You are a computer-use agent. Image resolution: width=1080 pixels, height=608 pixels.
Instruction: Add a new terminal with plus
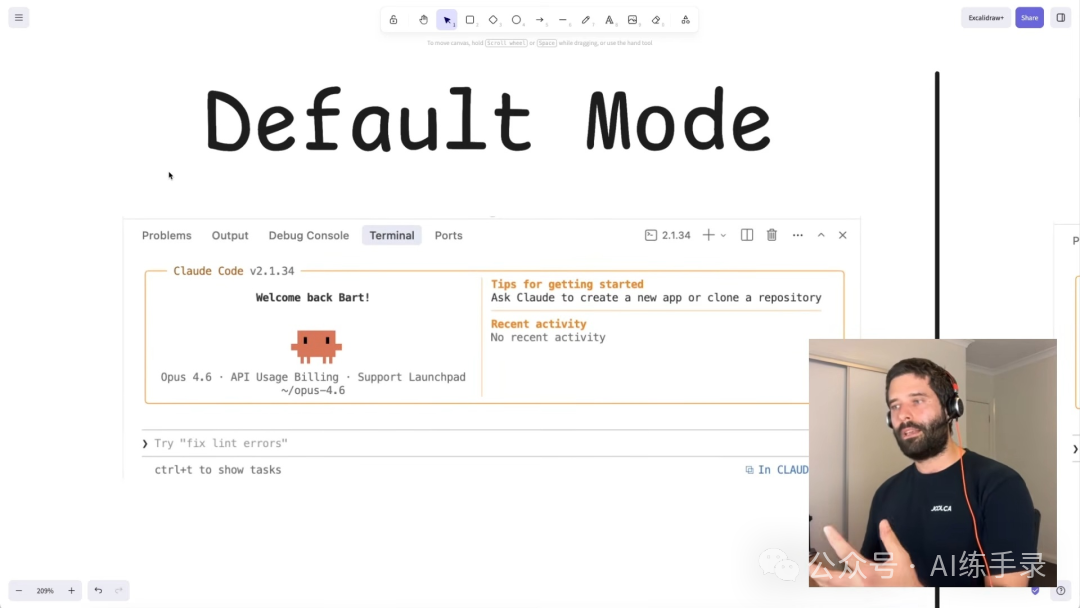(x=708, y=235)
